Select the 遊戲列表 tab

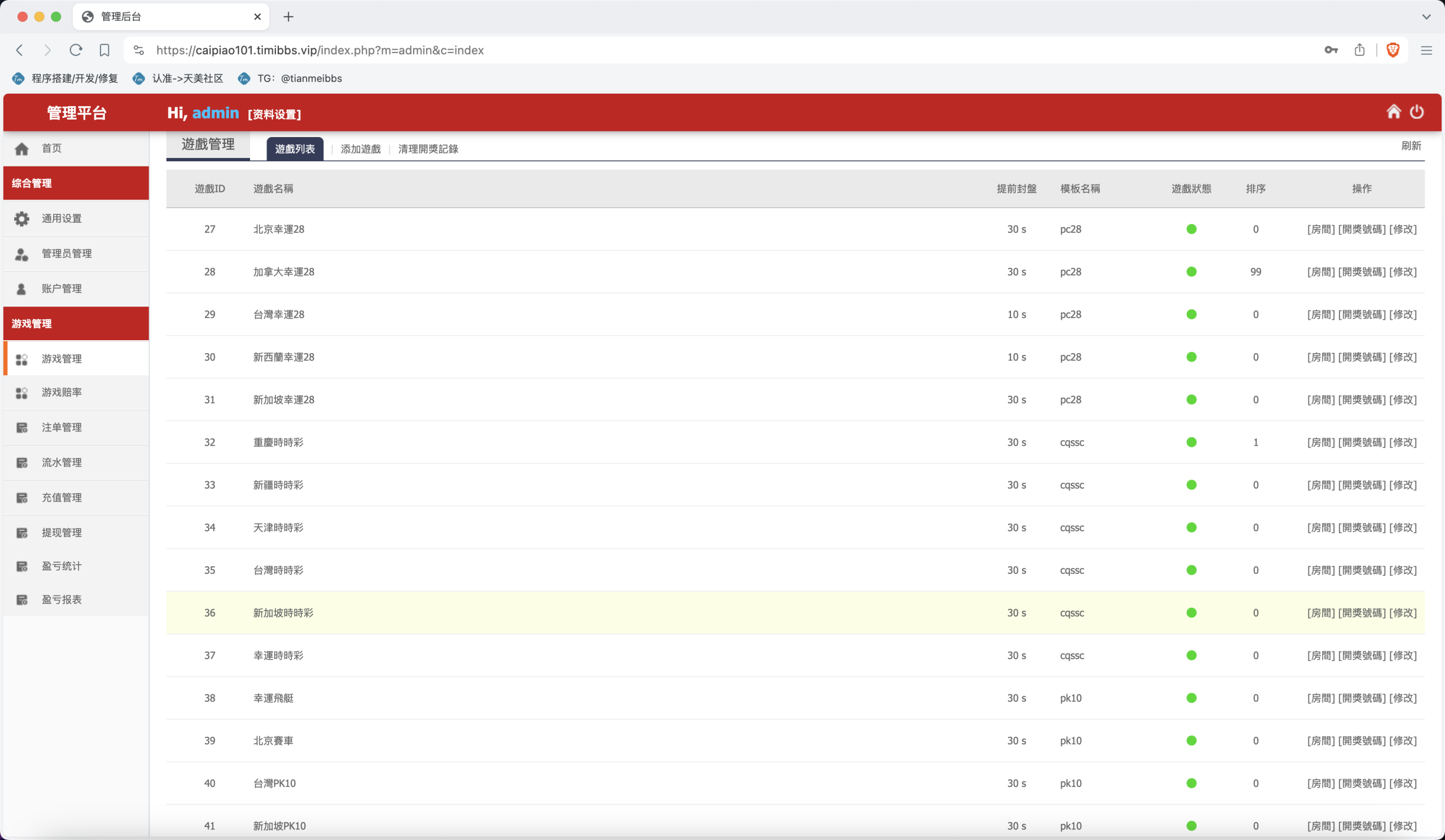point(295,149)
